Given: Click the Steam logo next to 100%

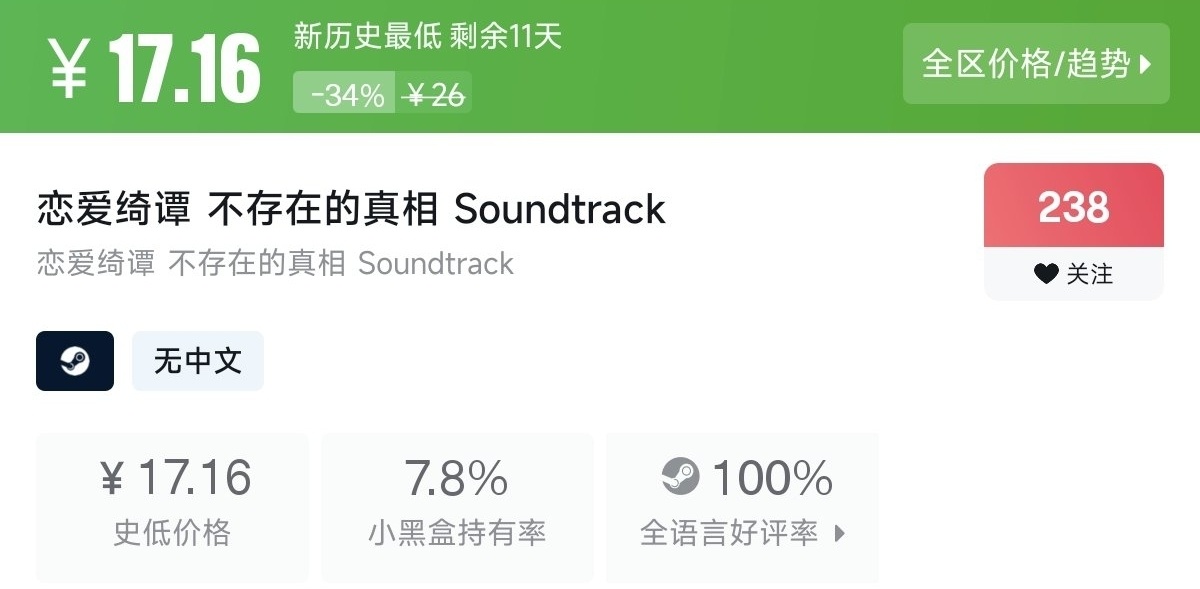Looking at the screenshot, I should pos(681,477).
